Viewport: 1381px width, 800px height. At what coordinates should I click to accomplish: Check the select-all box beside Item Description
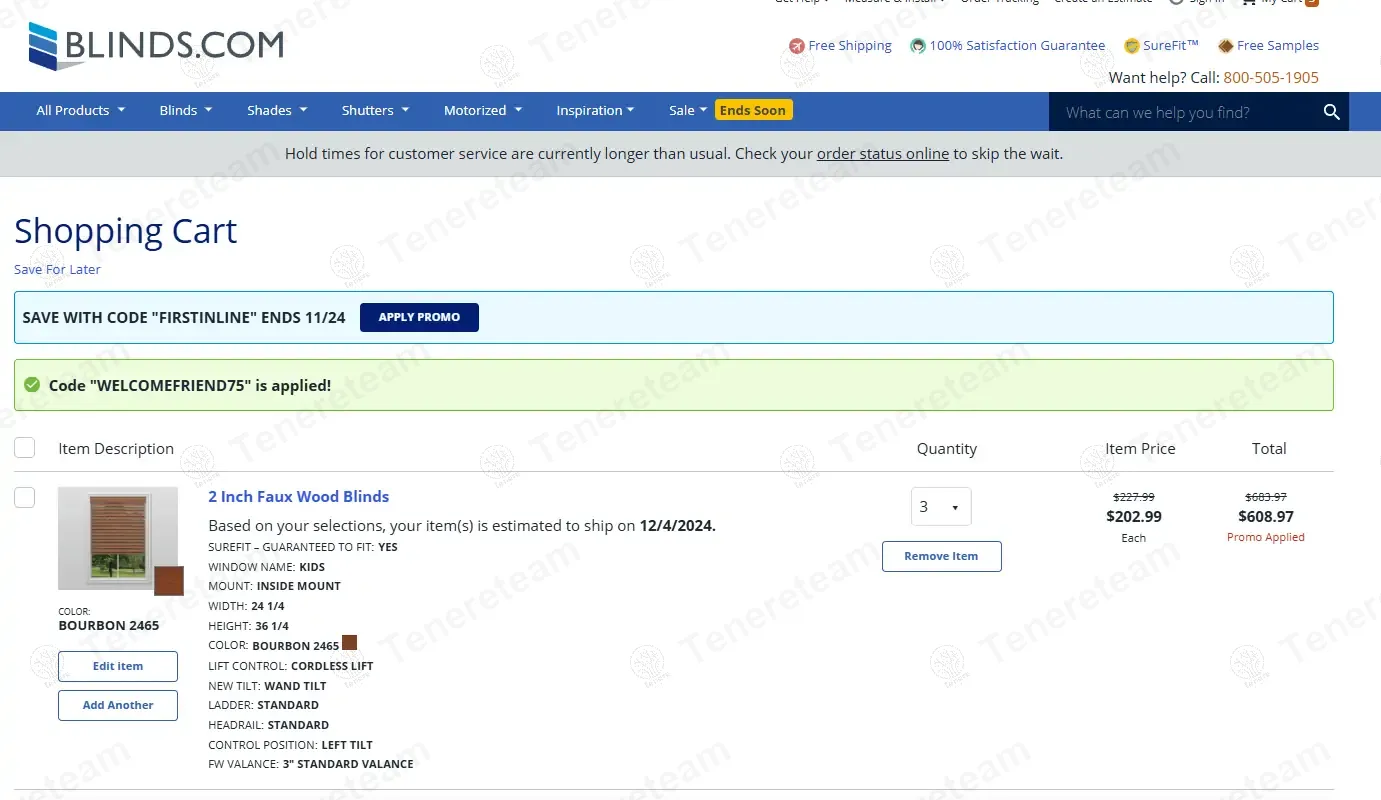pos(25,447)
